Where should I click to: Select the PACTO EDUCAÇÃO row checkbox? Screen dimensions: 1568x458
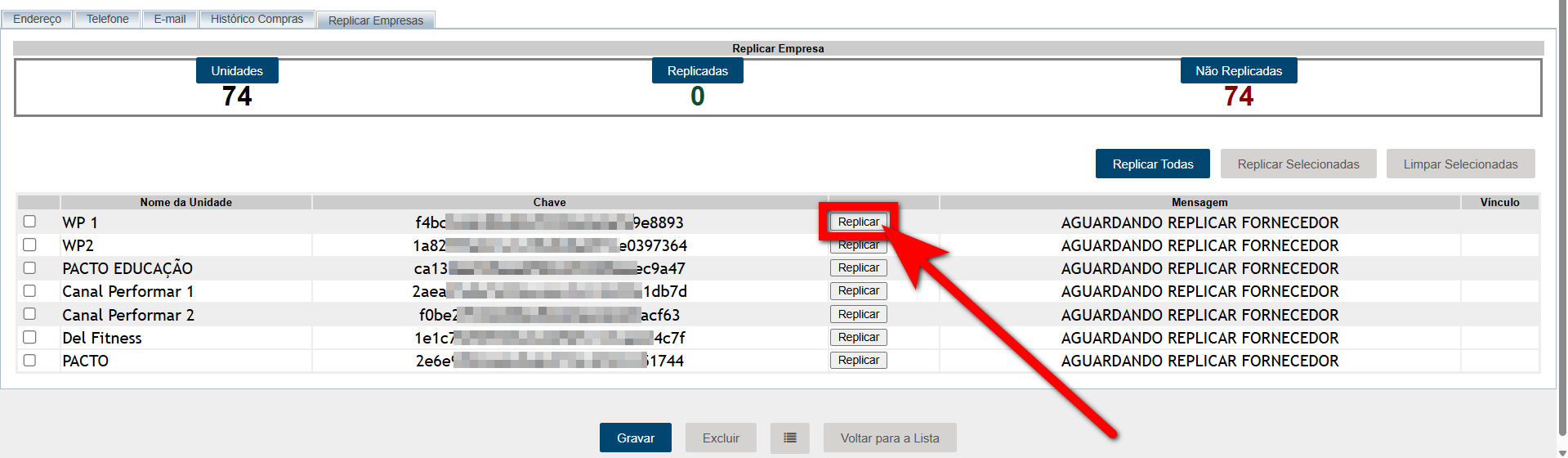click(30, 267)
